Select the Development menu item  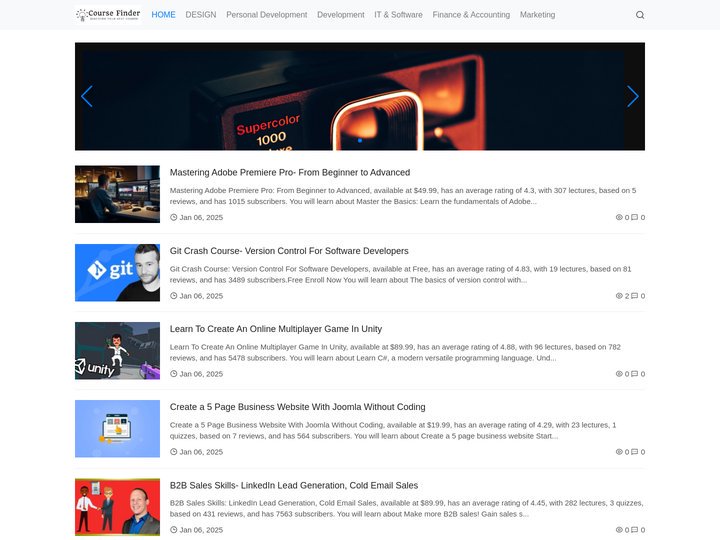pos(341,15)
